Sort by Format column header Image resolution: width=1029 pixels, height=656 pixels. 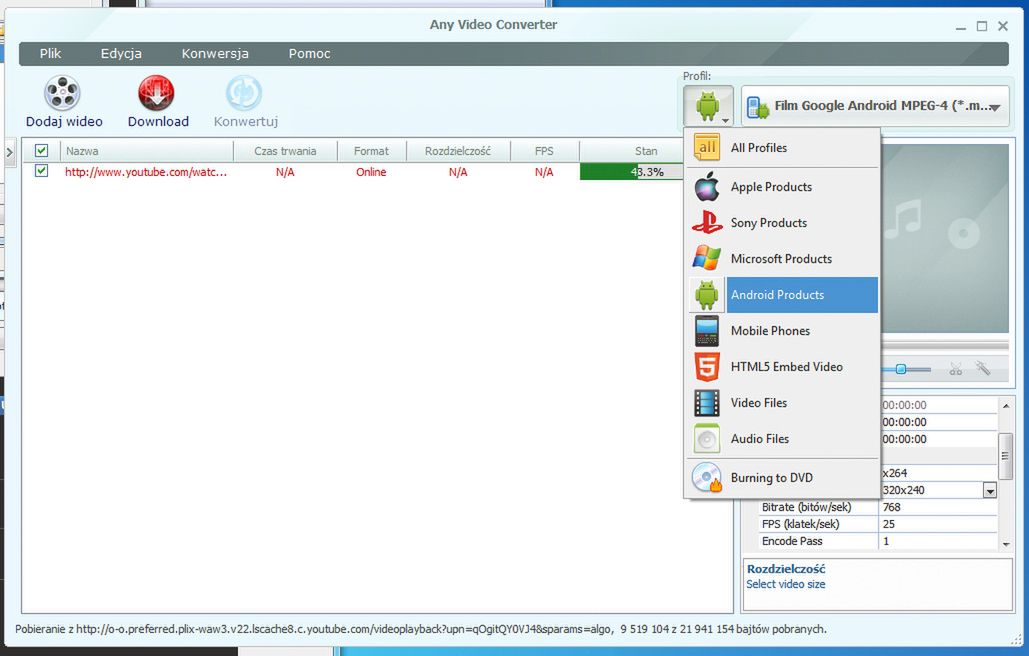click(371, 151)
